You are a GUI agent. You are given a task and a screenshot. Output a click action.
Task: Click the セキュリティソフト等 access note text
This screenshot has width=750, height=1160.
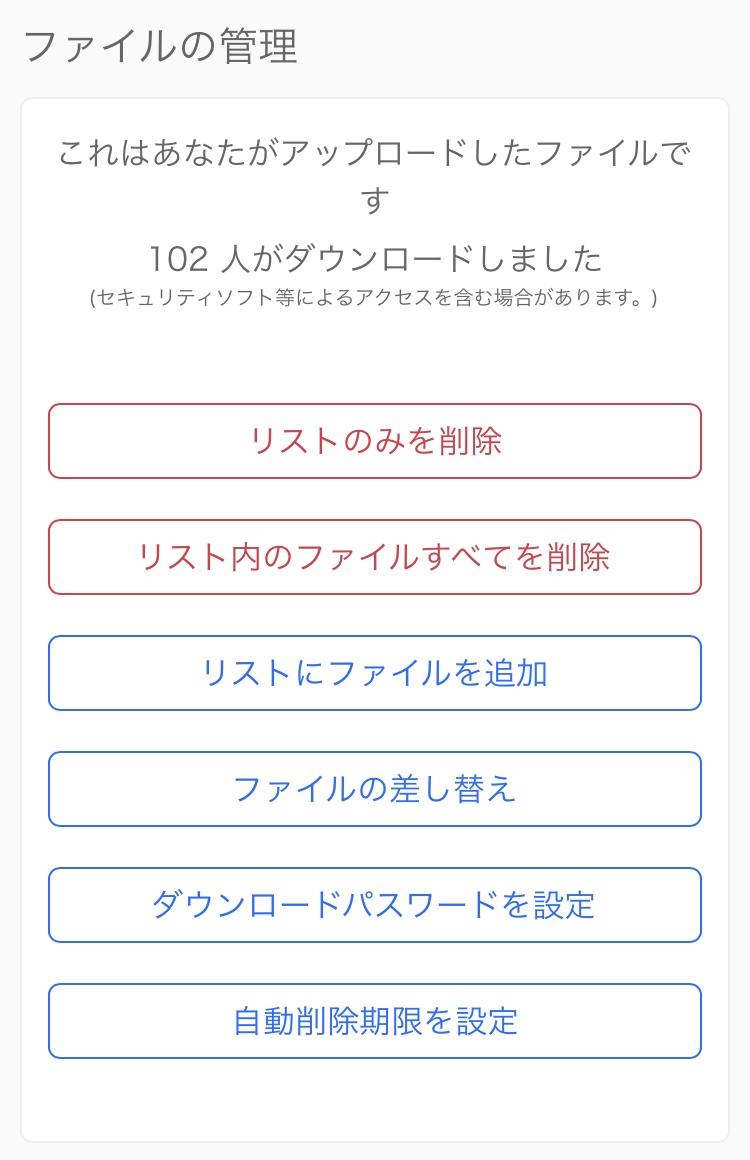tap(375, 298)
